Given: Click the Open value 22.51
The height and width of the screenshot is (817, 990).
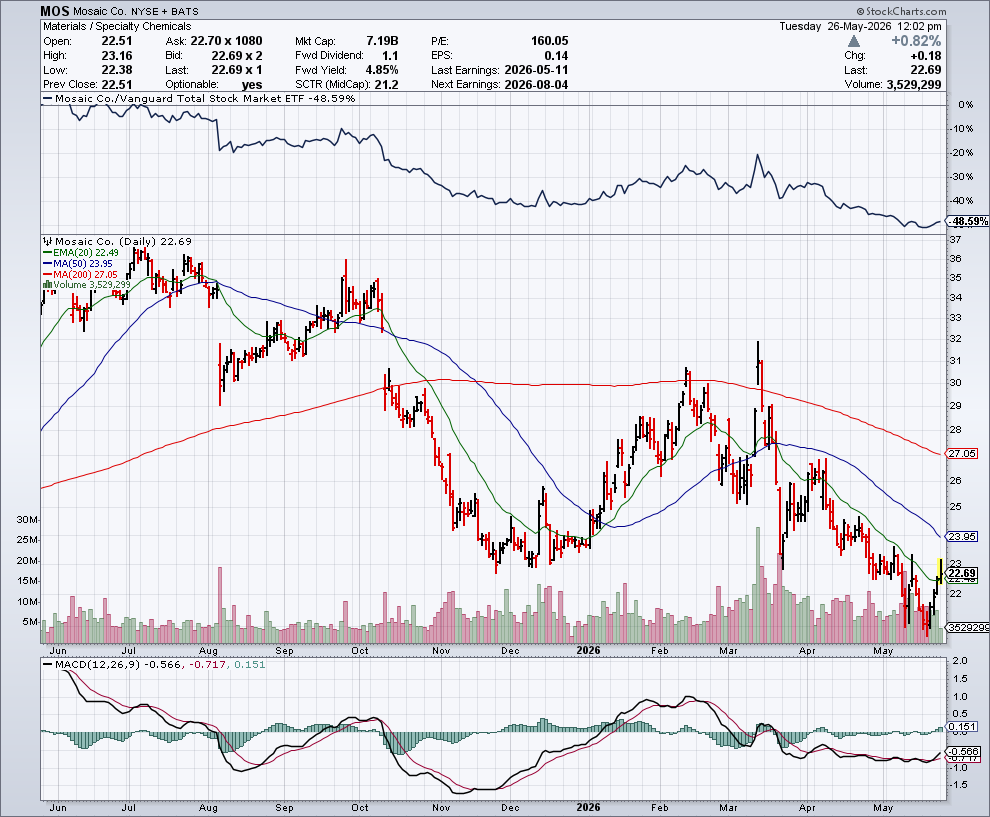Looking at the screenshot, I should click(117, 41).
